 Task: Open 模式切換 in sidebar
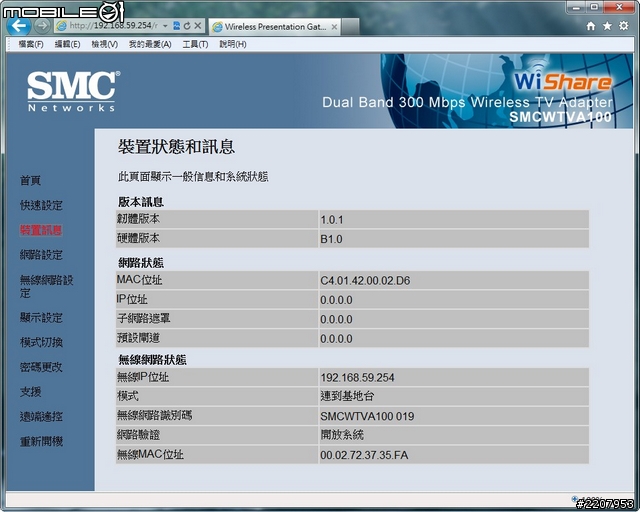[x=41, y=342]
